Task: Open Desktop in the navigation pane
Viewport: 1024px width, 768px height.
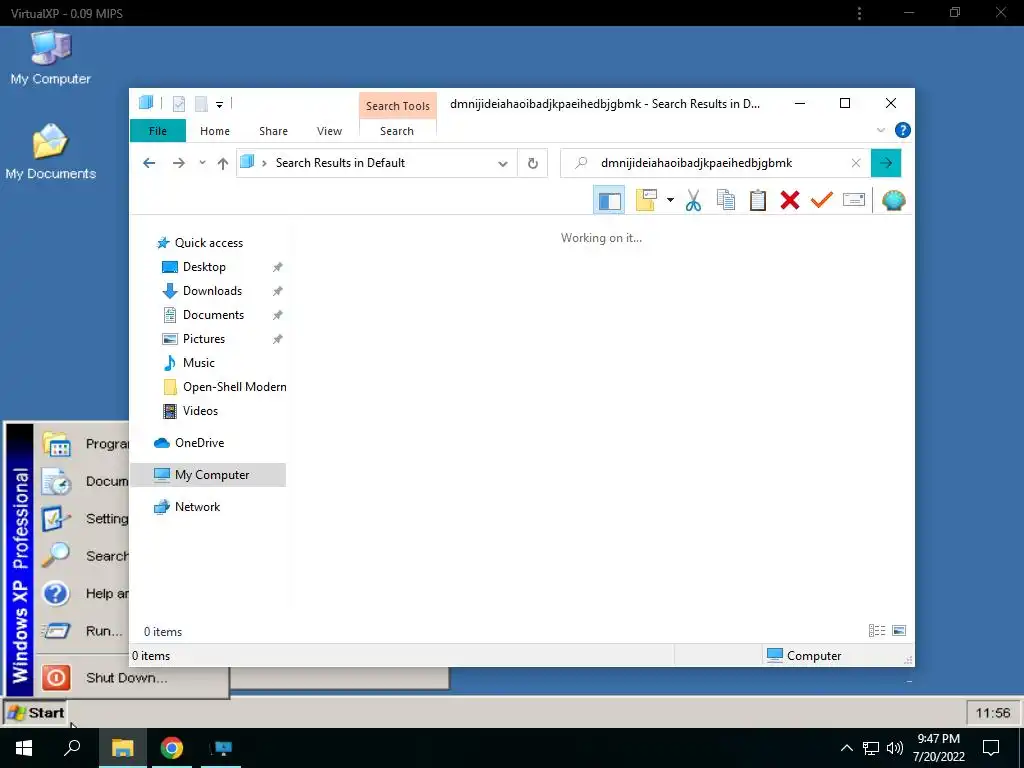Action: click(204, 267)
